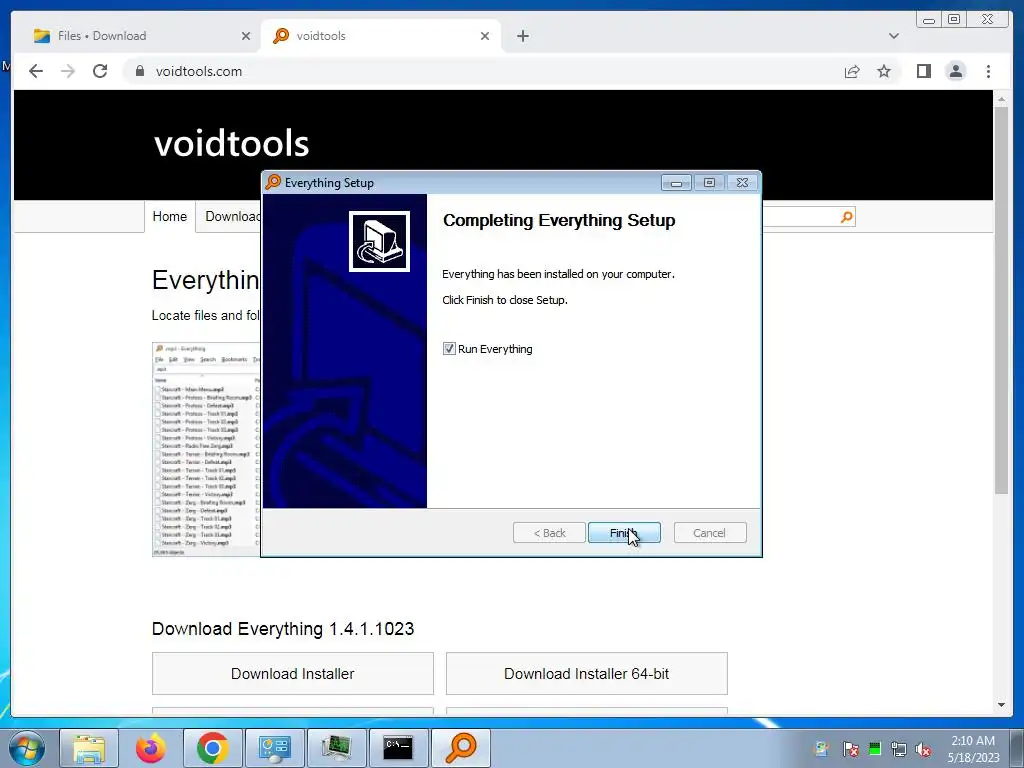1024x768 pixels.
Task: Share this page using share icon
Action: point(852,71)
